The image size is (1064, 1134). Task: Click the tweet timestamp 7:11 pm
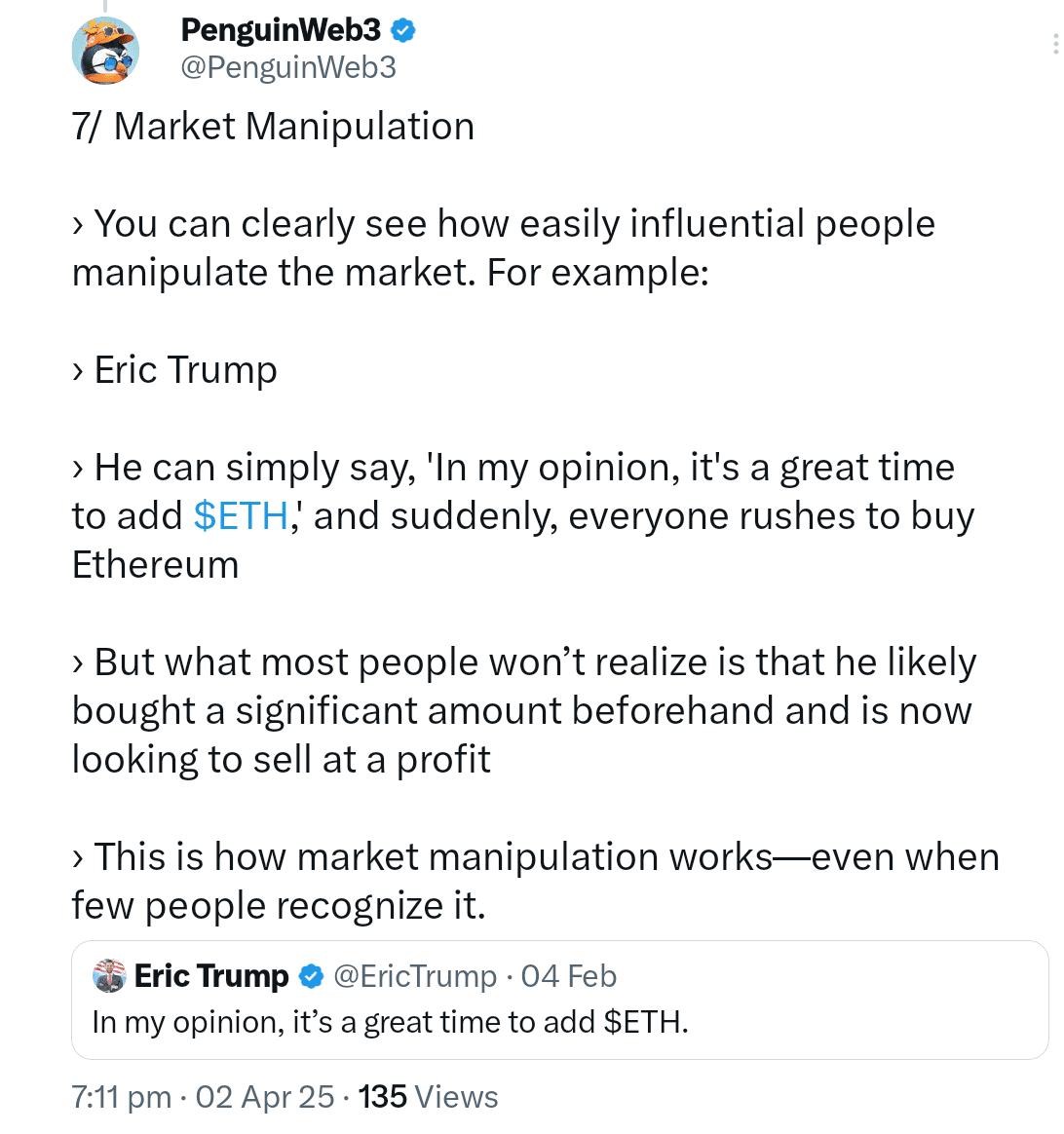(x=118, y=1096)
